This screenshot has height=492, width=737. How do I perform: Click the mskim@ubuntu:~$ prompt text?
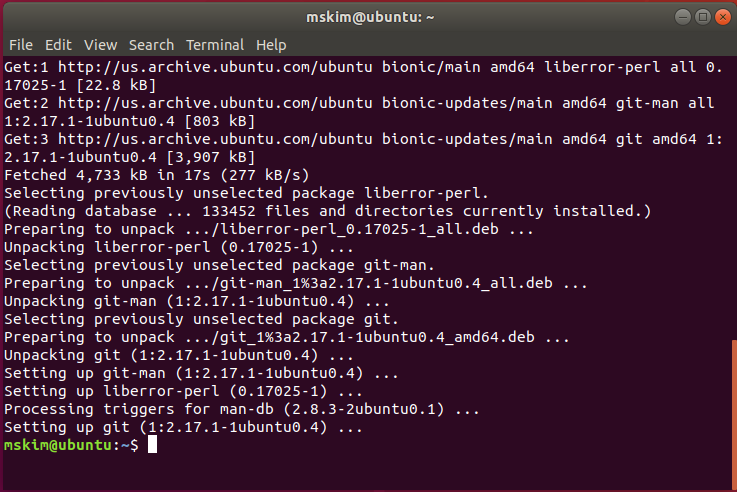[x=71, y=445]
